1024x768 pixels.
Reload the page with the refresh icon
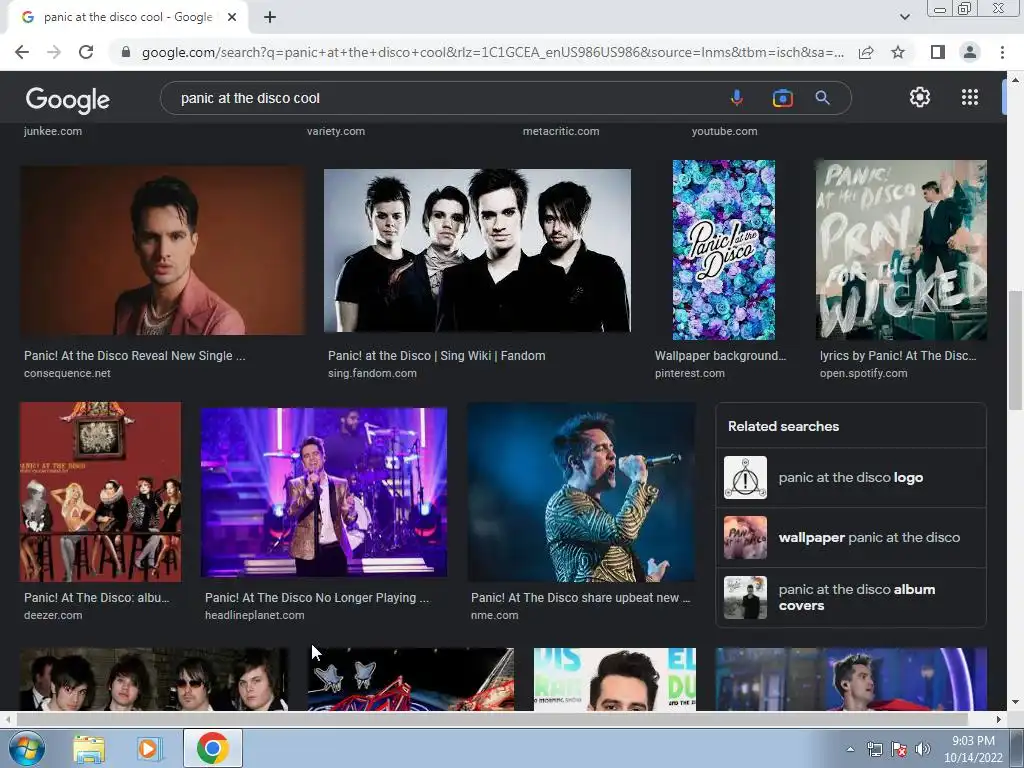[x=86, y=52]
